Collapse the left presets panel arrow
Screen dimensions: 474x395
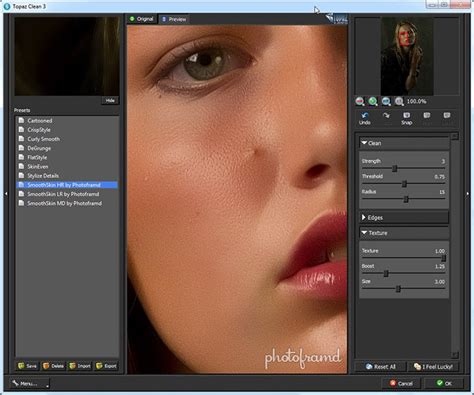[x=6, y=193]
